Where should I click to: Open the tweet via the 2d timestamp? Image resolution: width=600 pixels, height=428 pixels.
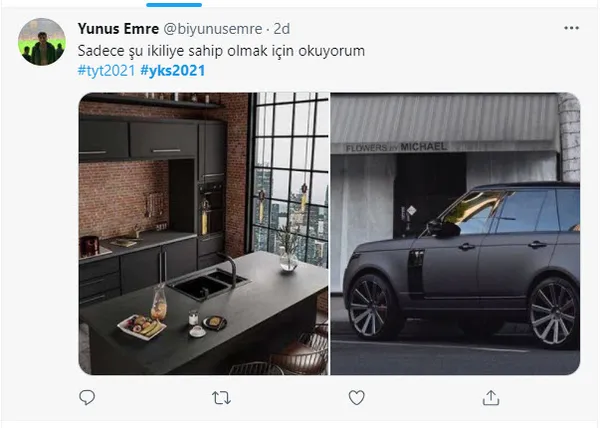[x=282, y=29]
